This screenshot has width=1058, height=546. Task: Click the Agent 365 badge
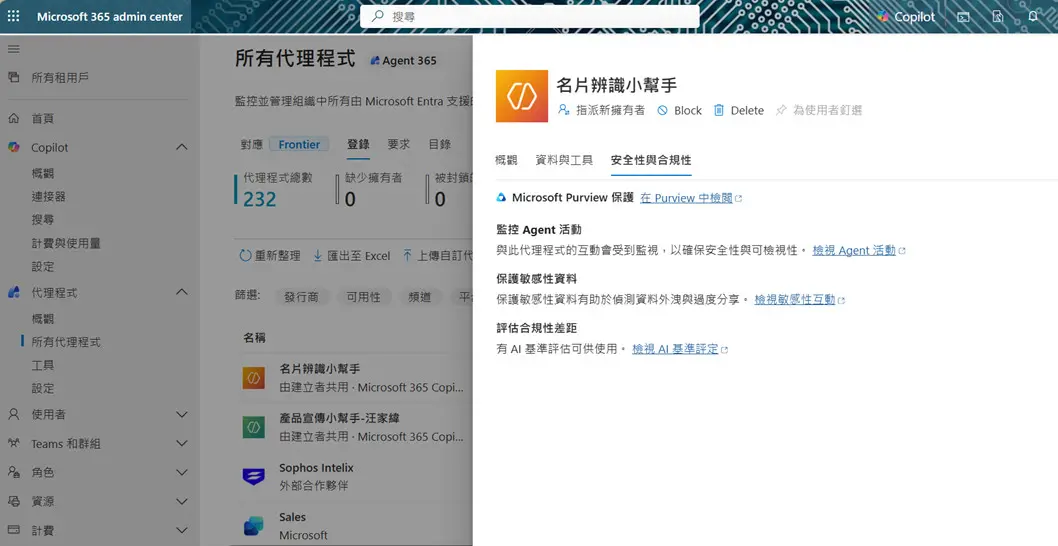[403, 61]
